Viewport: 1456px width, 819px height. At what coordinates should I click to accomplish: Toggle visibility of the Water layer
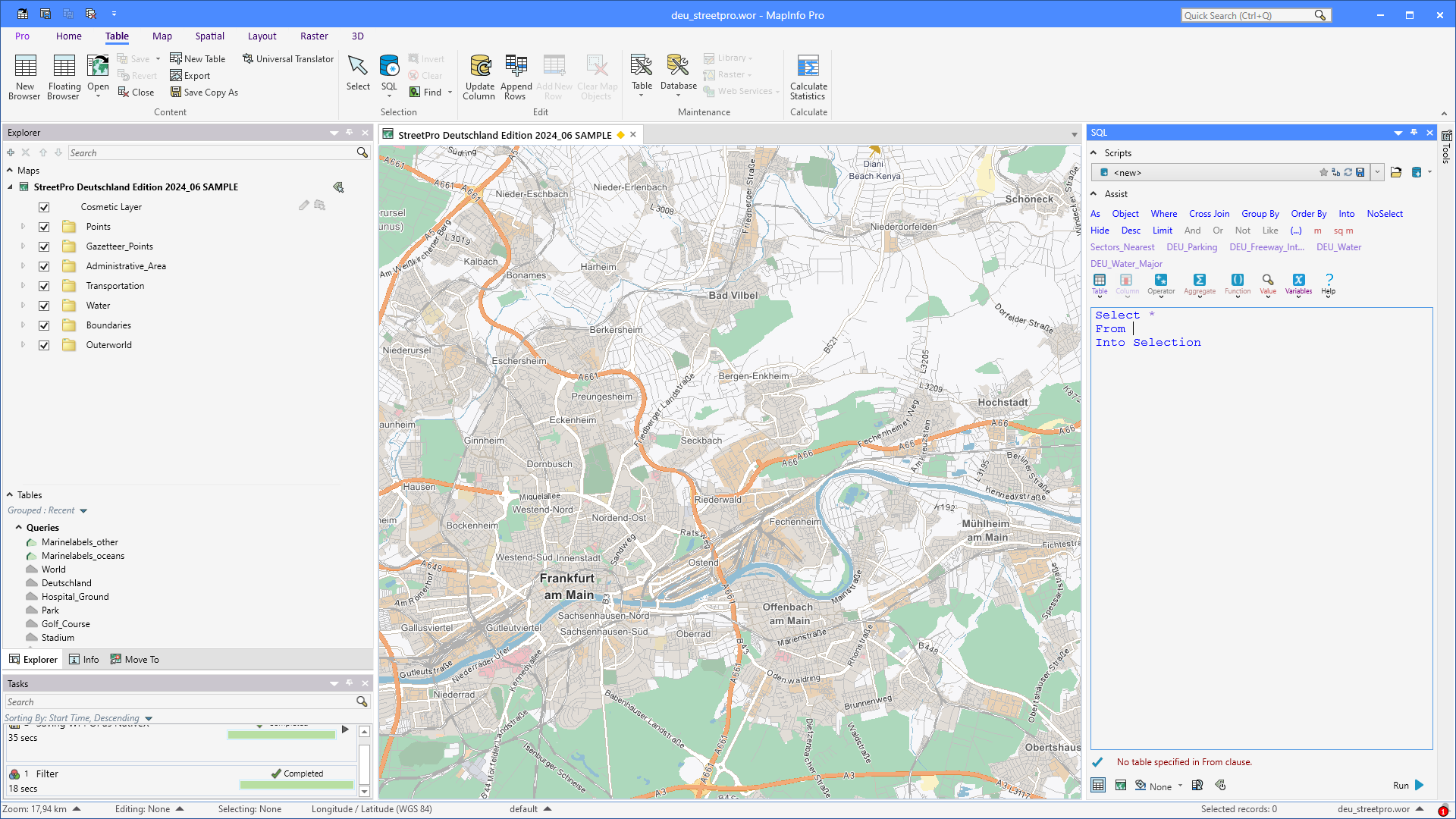coord(44,306)
